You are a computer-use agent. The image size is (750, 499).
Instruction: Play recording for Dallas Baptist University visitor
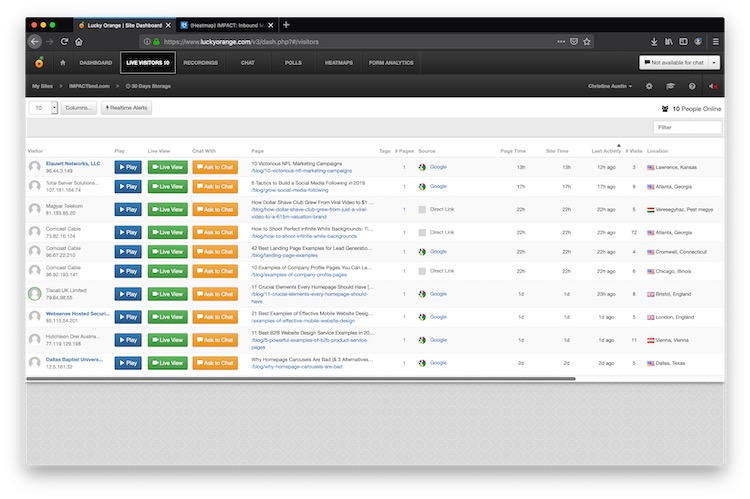128,363
